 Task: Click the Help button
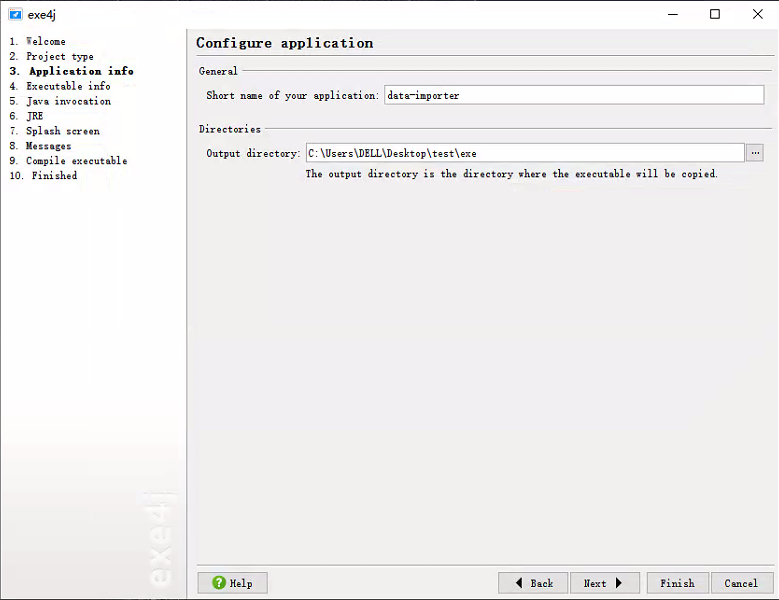tap(233, 583)
